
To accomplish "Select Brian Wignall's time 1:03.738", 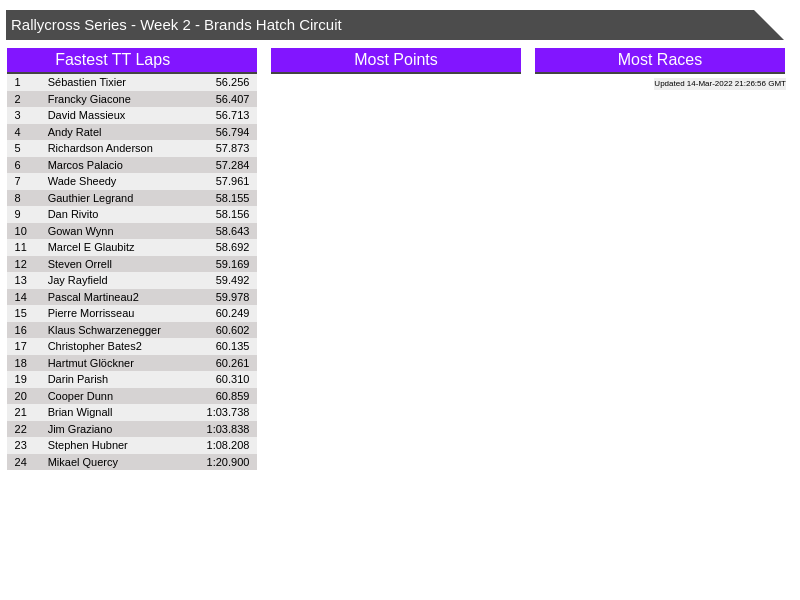I will (228, 412).
